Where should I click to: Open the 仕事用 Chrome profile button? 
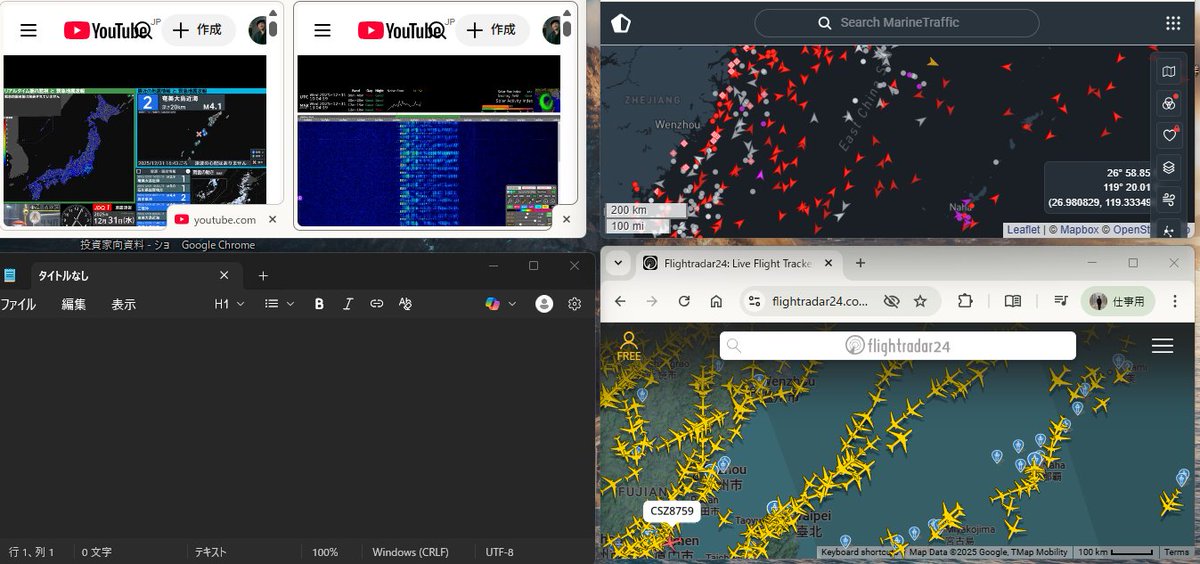1118,301
